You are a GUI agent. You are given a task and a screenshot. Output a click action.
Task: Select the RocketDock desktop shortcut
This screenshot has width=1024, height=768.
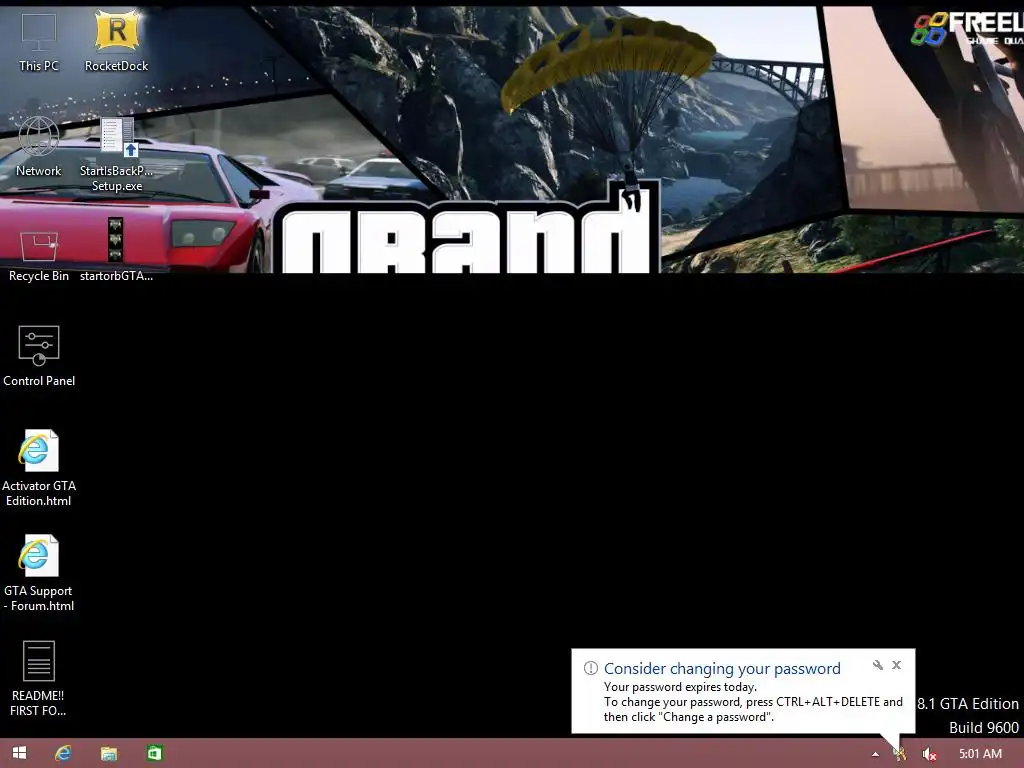(116, 42)
